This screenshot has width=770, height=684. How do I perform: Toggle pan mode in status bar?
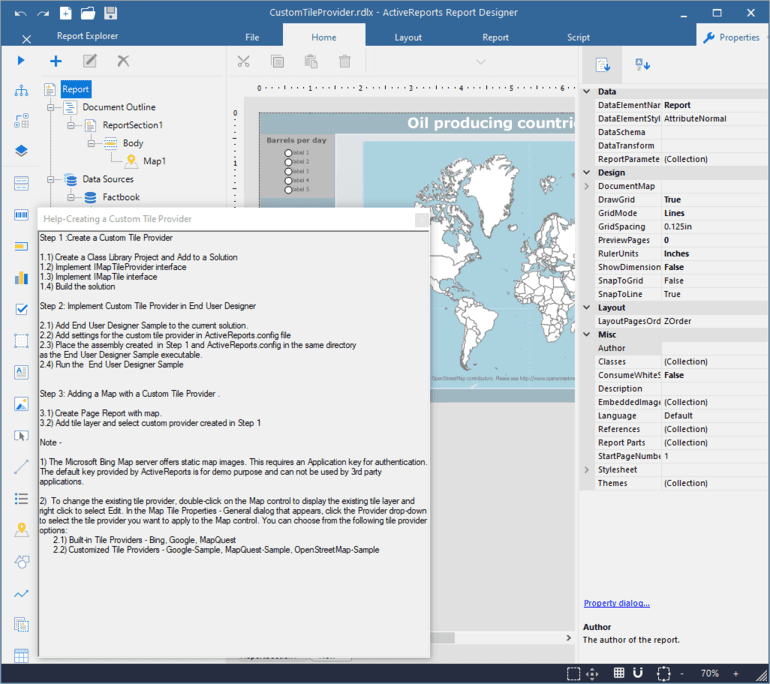coord(592,673)
